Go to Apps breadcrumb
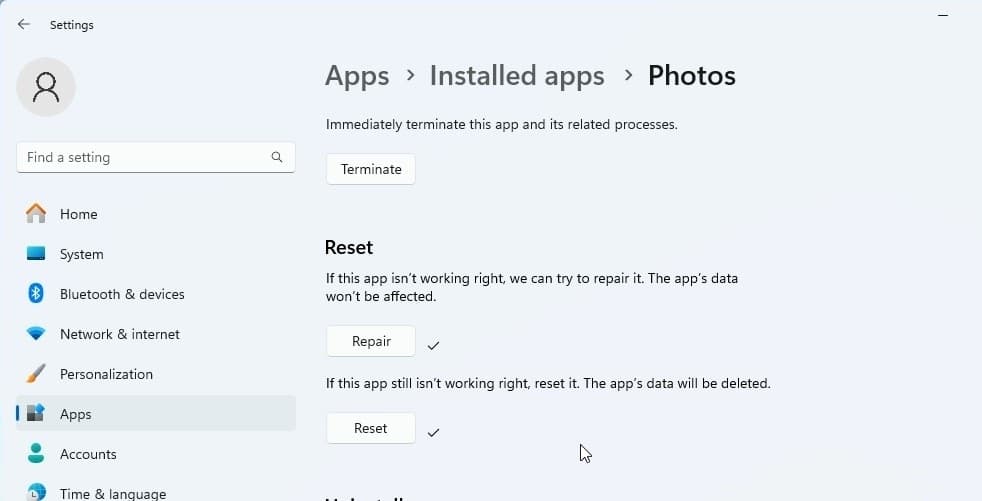Screen dimensions: 982x501 pyautogui.click(x=357, y=76)
